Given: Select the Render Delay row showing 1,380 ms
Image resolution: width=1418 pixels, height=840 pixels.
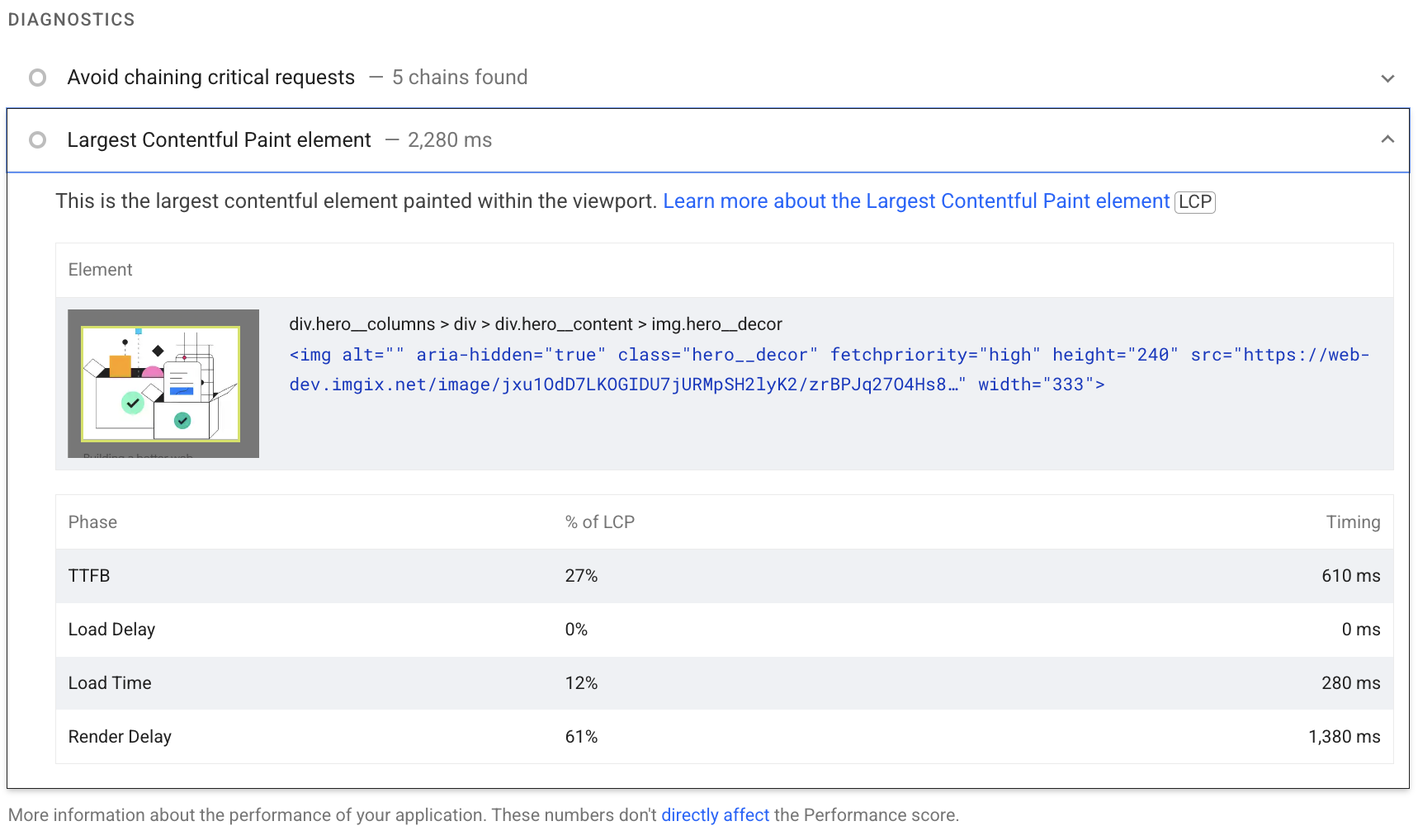Looking at the screenshot, I should (330, 736).
